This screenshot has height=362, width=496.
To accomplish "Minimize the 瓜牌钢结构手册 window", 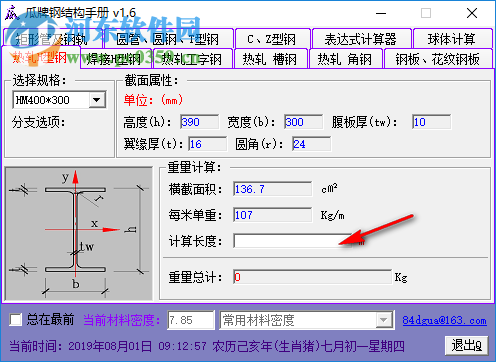I will pos(381,13).
